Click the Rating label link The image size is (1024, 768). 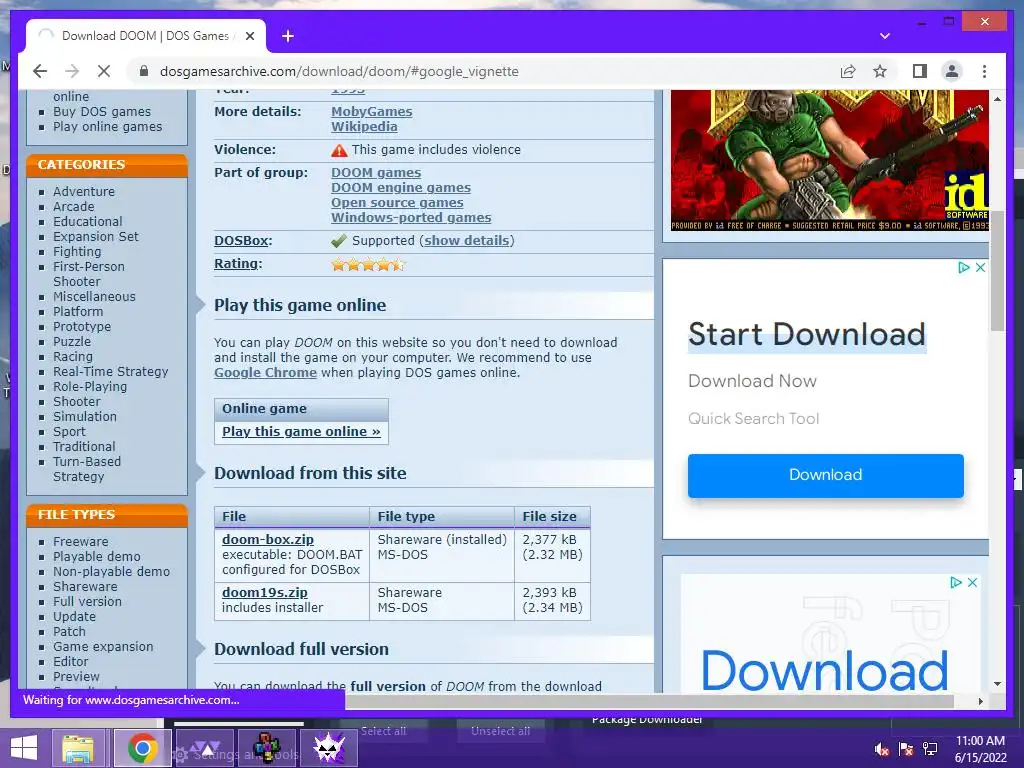238,263
